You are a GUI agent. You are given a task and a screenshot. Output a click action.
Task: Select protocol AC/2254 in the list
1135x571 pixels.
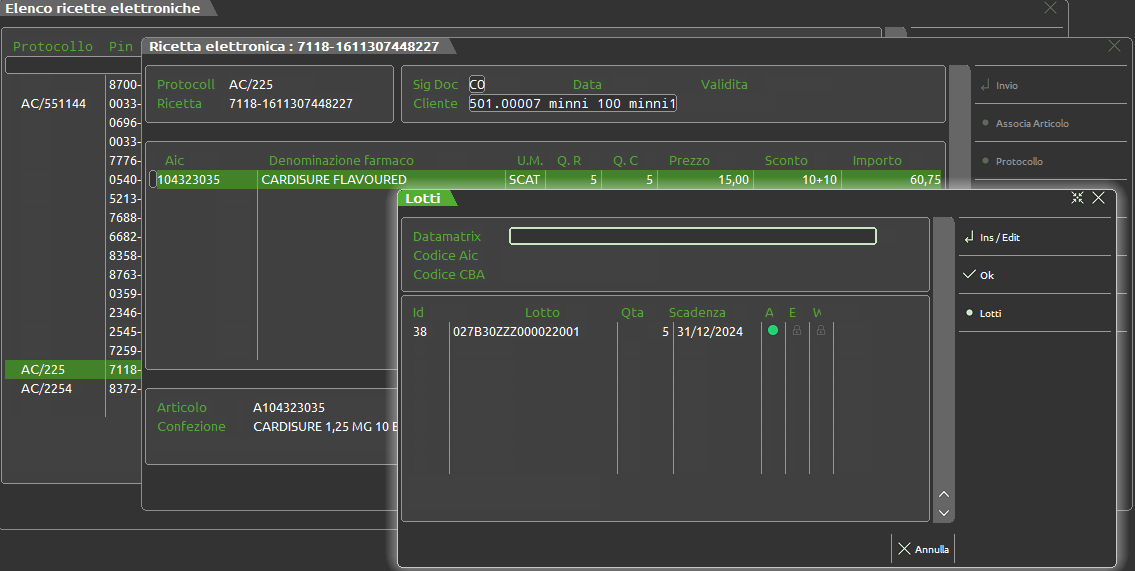point(46,389)
